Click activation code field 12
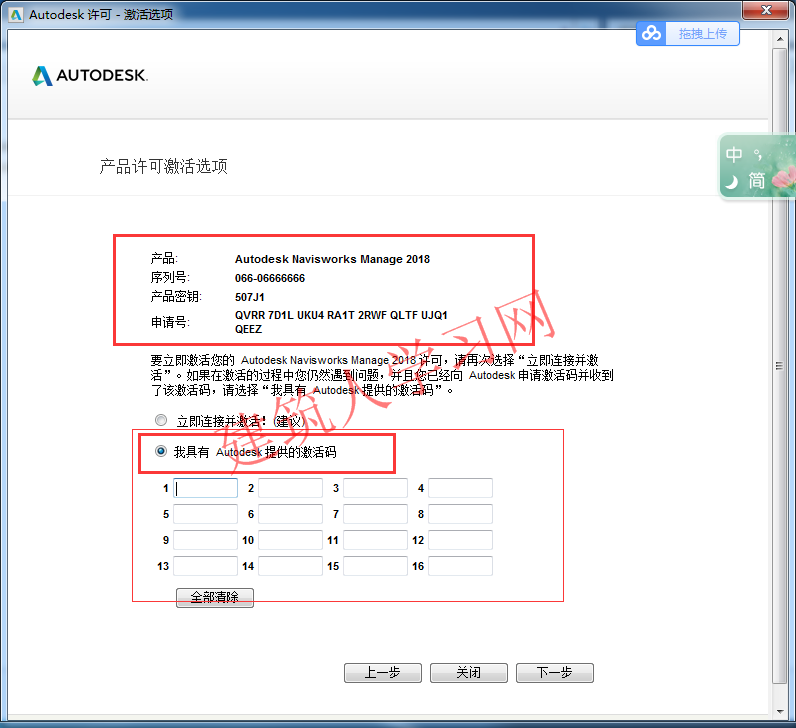This screenshot has height=728, width=796. point(460,540)
